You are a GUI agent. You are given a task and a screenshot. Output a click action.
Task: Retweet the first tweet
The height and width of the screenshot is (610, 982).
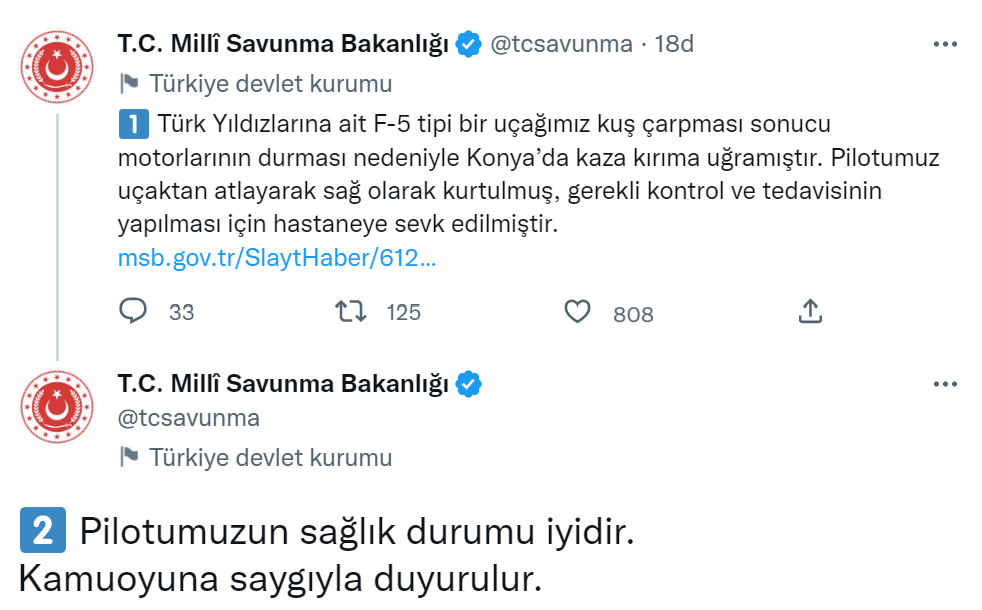pyautogui.click(x=351, y=311)
